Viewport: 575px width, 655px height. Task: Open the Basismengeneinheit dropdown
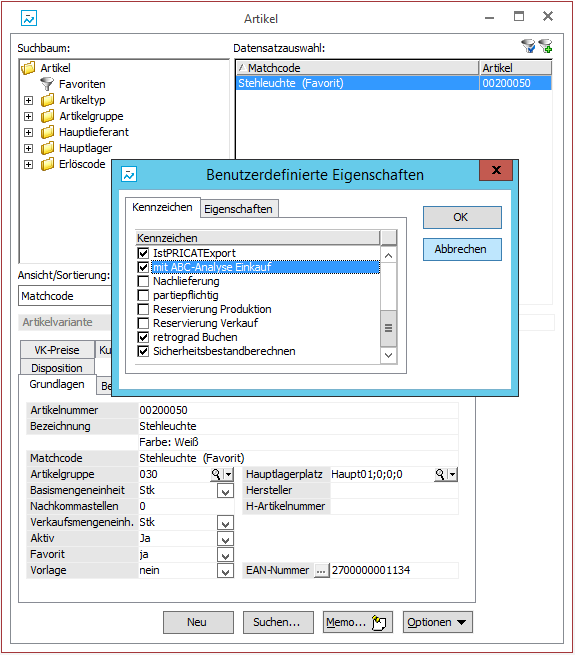(x=225, y=491)
